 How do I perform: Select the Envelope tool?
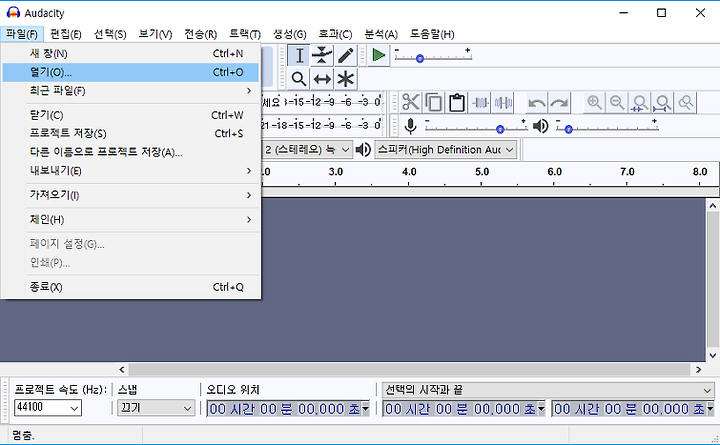pos(322,56)
